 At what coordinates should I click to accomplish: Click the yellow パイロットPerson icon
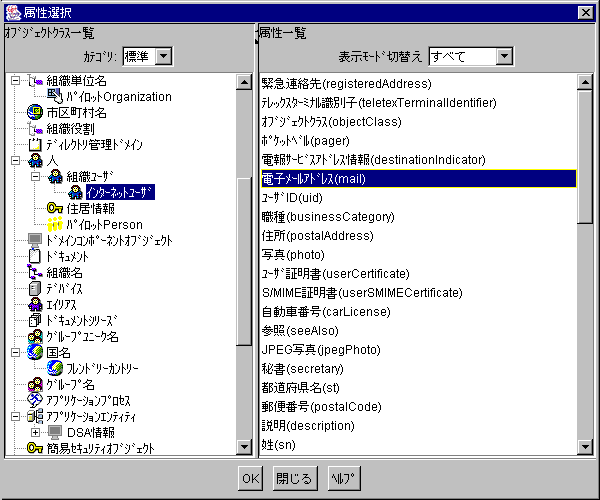(x=55, y=224)
